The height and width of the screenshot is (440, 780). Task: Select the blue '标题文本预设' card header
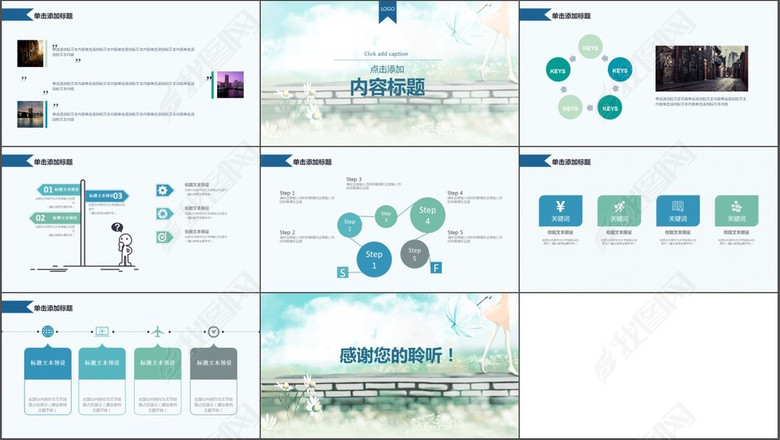(48, 362)
